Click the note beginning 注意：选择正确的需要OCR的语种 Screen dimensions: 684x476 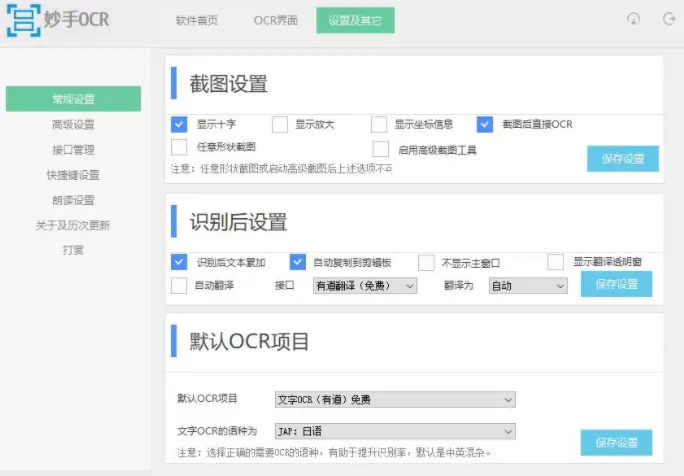click(334, 452)
